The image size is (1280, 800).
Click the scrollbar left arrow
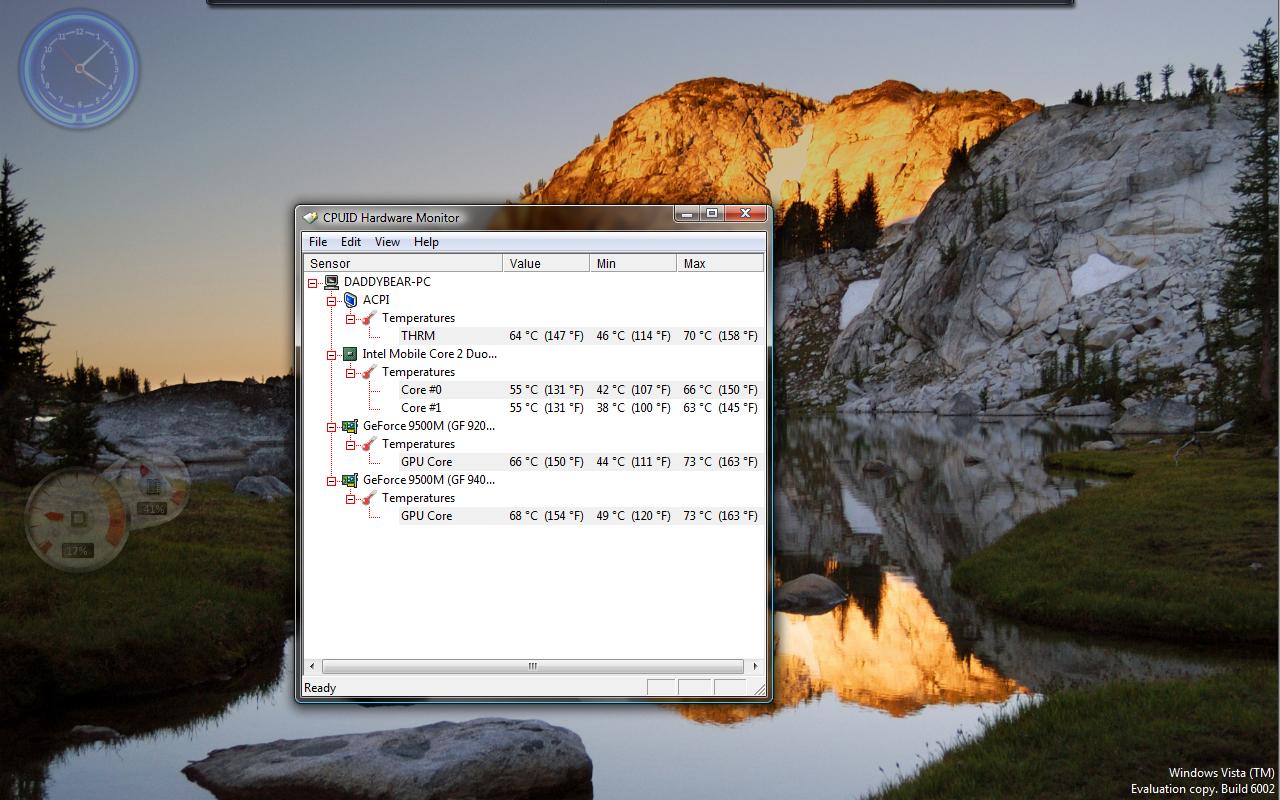[312, 666]
